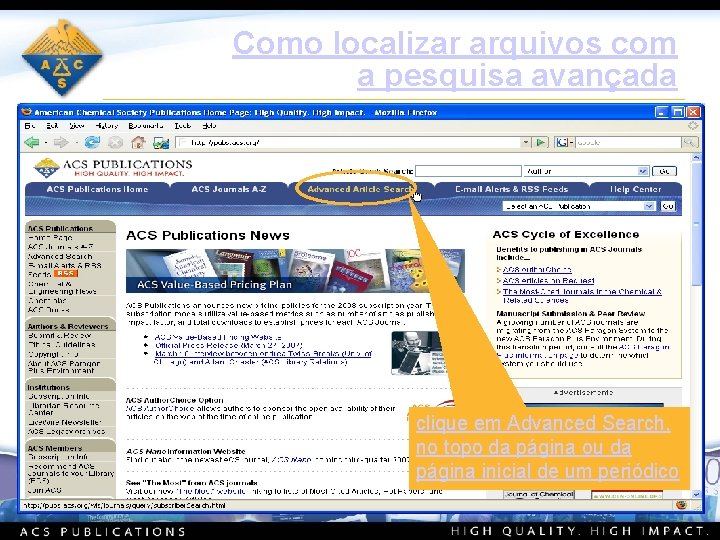Click the page vertical scrollbar thumb
720x540 pixels.
[x=697, y=225]
